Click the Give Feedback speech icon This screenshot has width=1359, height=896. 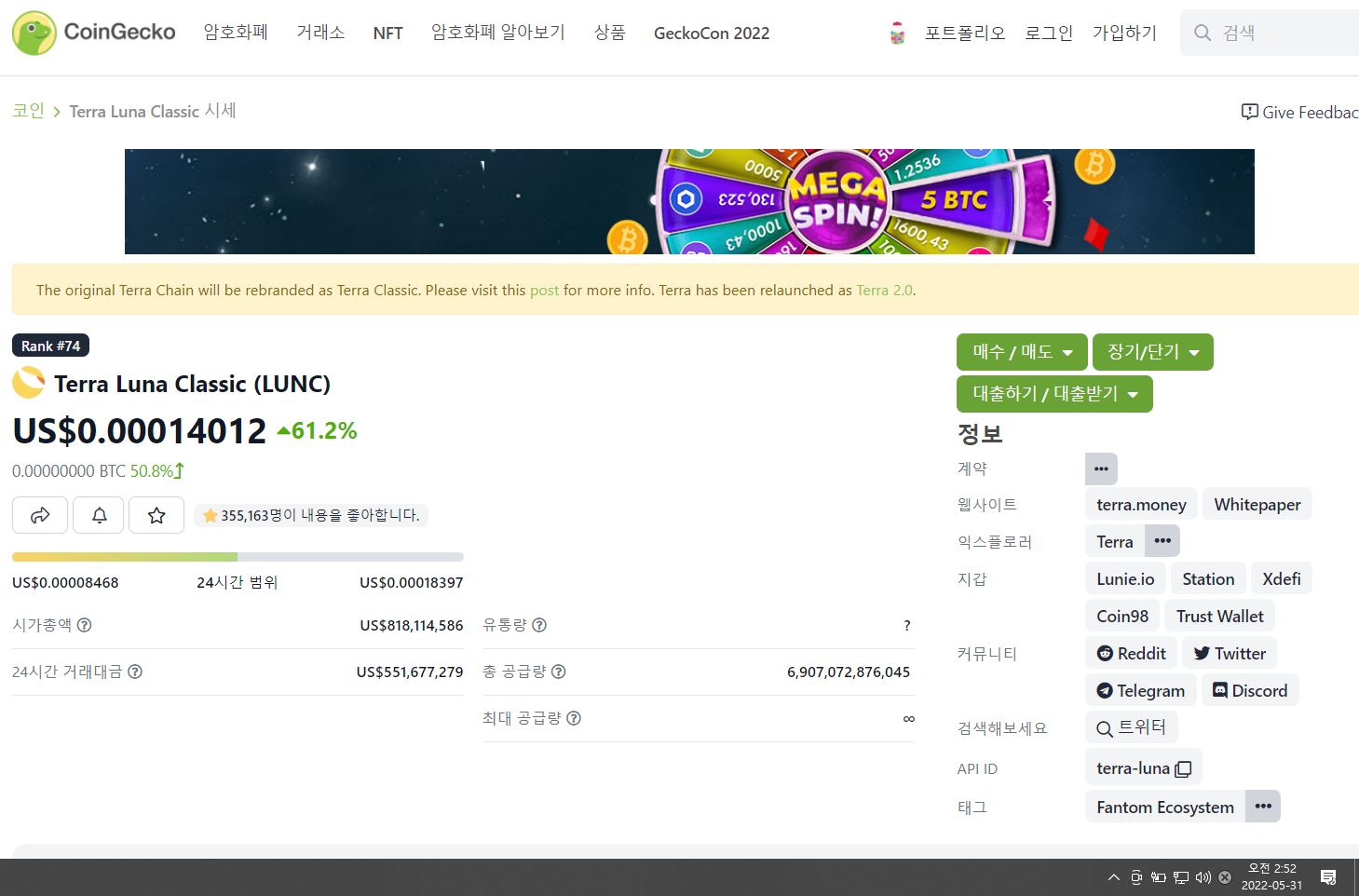coord(1250,112)
